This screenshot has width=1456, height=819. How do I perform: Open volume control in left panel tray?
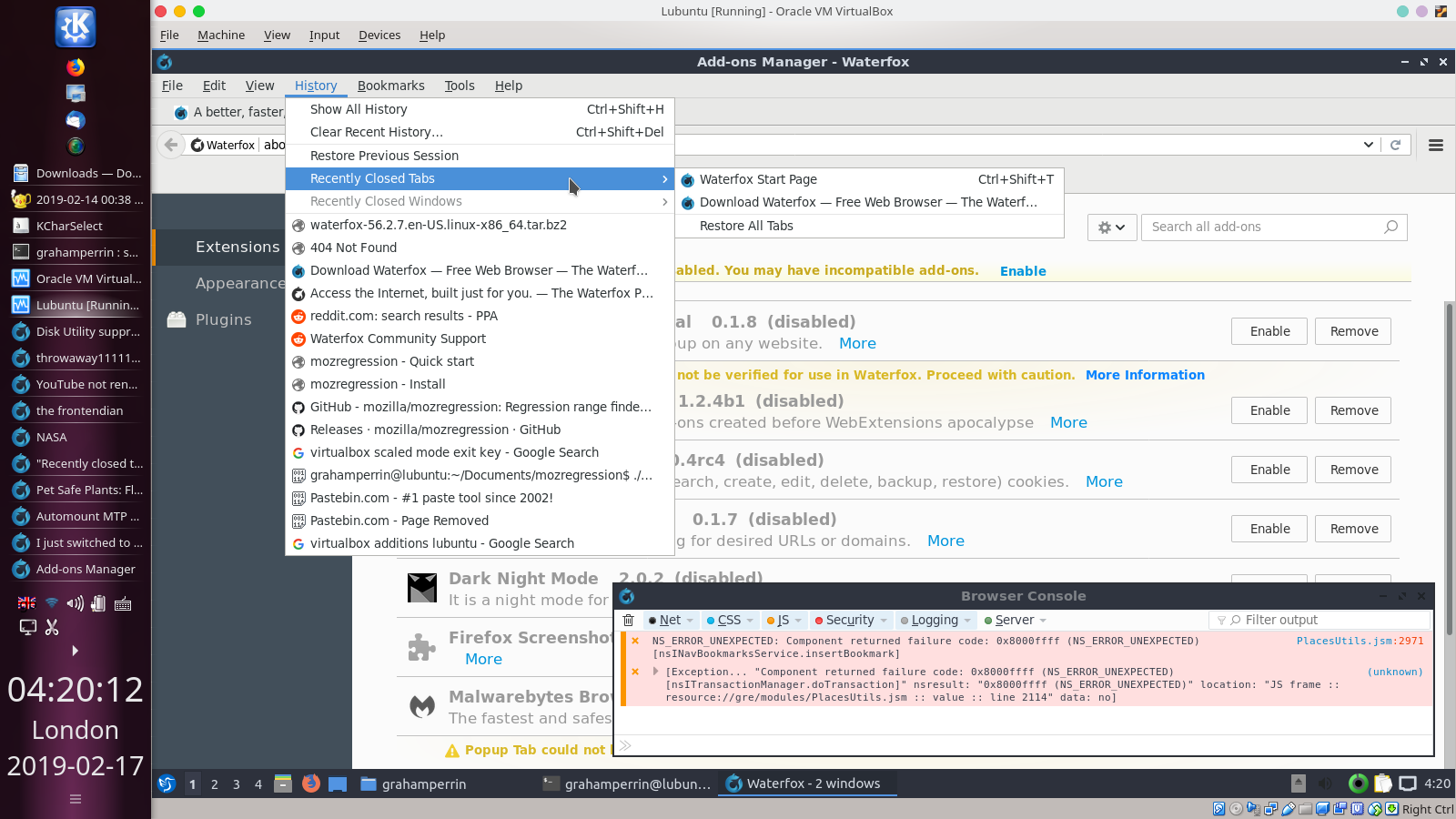pyautogui.click(x=76, y=603)
